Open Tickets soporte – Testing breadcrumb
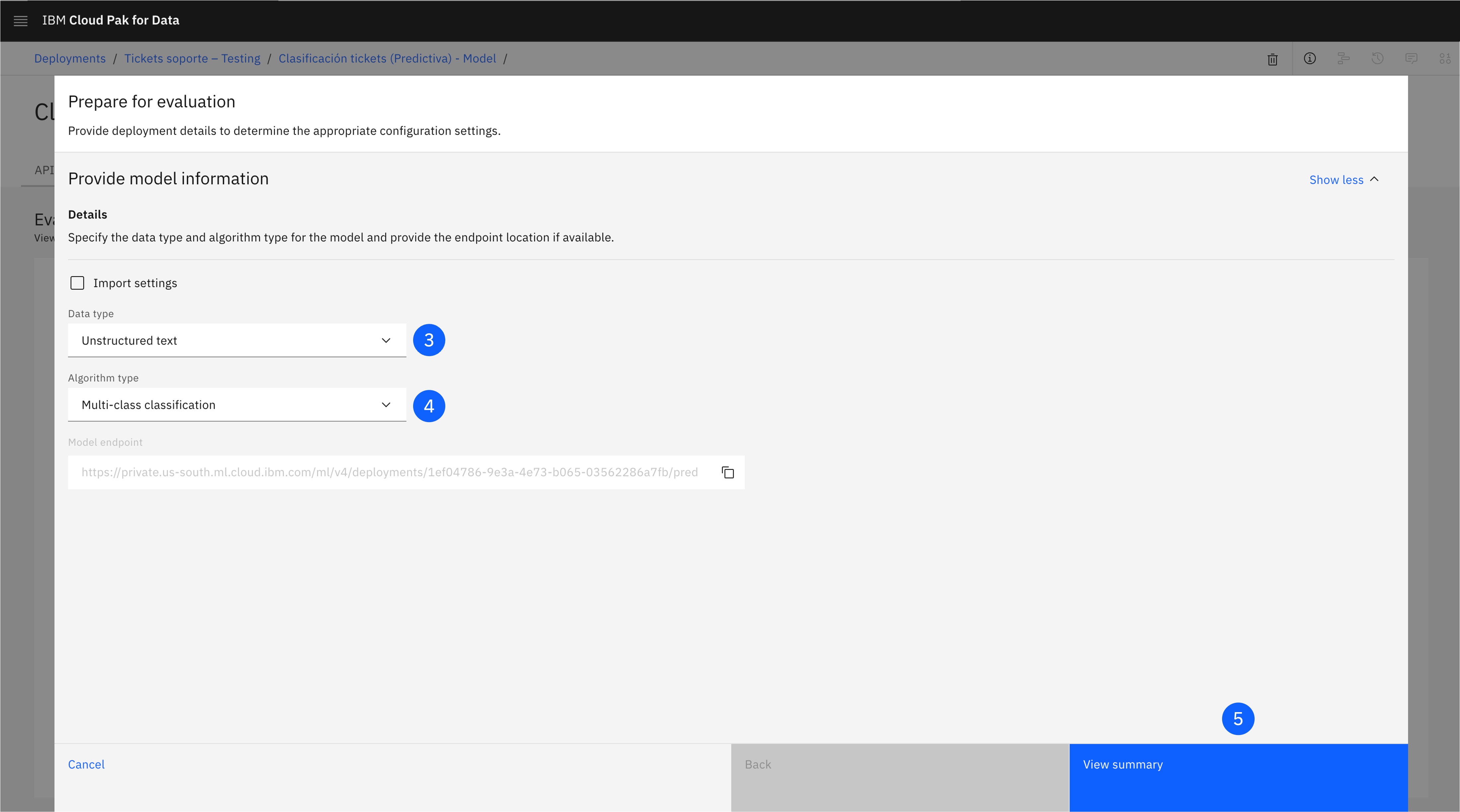The image size is (1460, 812). click(192, 58)
